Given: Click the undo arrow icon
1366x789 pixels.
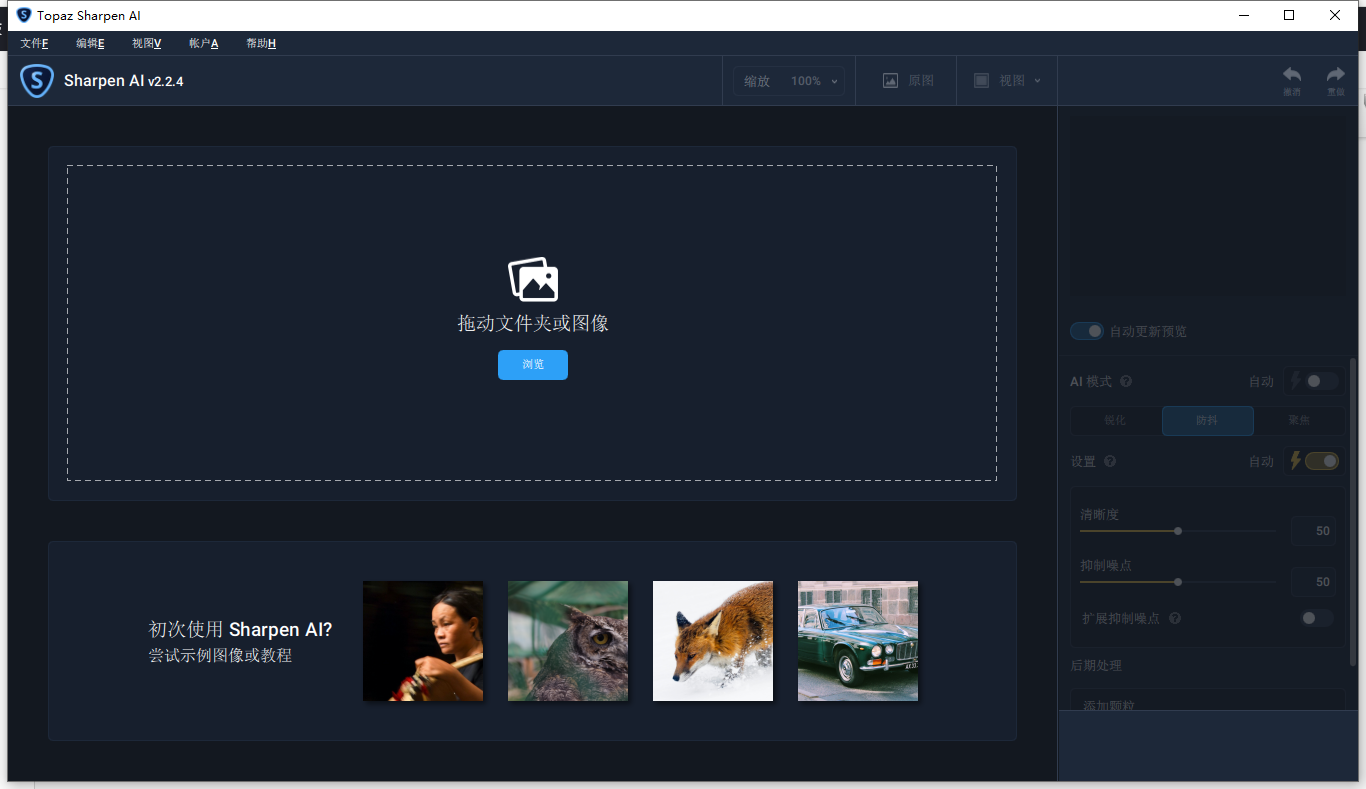Looking at the screenshot, I should click(1292, 75).
